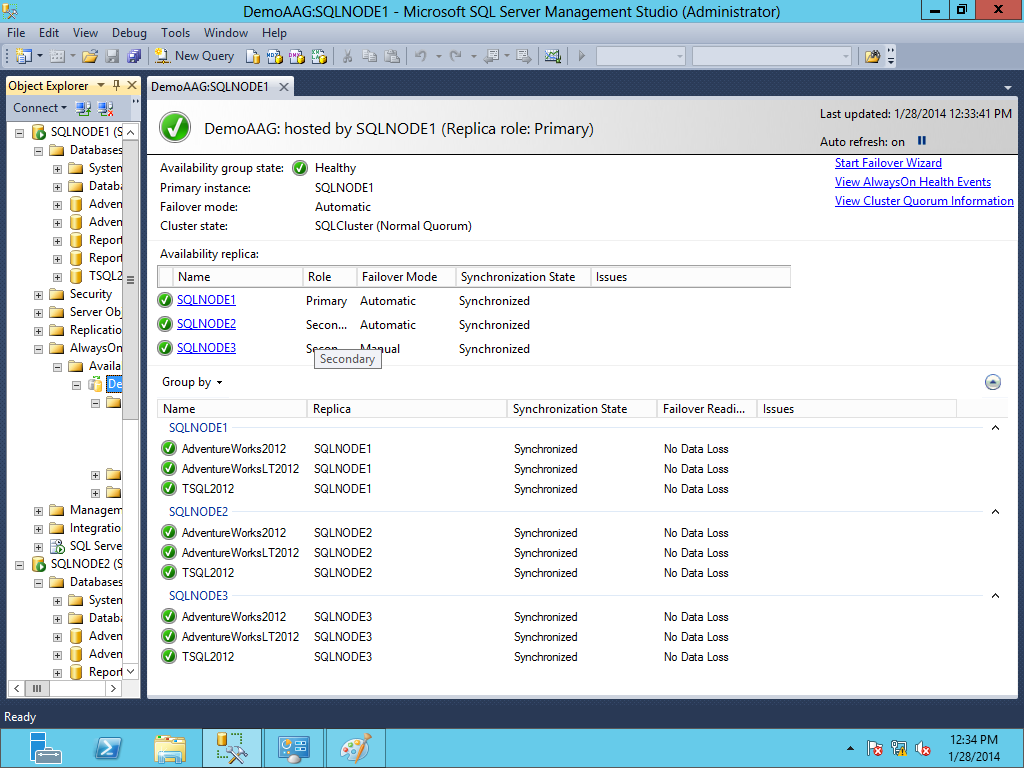1024x768 pixels.
Task: Pause the auto refresh
Action: pos(921,140)
